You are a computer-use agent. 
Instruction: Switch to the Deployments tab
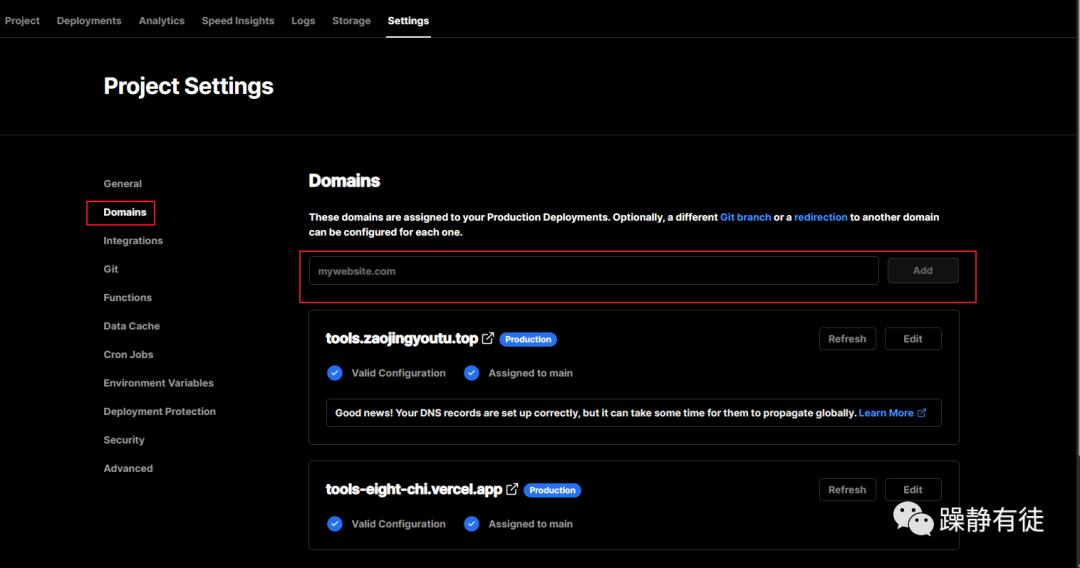point(89,21)
